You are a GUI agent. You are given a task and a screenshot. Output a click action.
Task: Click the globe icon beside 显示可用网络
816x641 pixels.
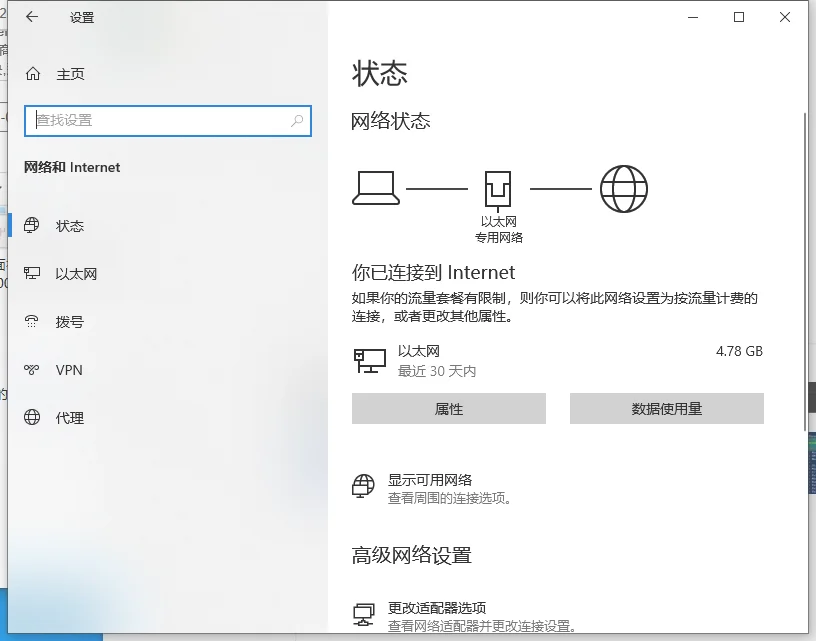pos(364,487)
